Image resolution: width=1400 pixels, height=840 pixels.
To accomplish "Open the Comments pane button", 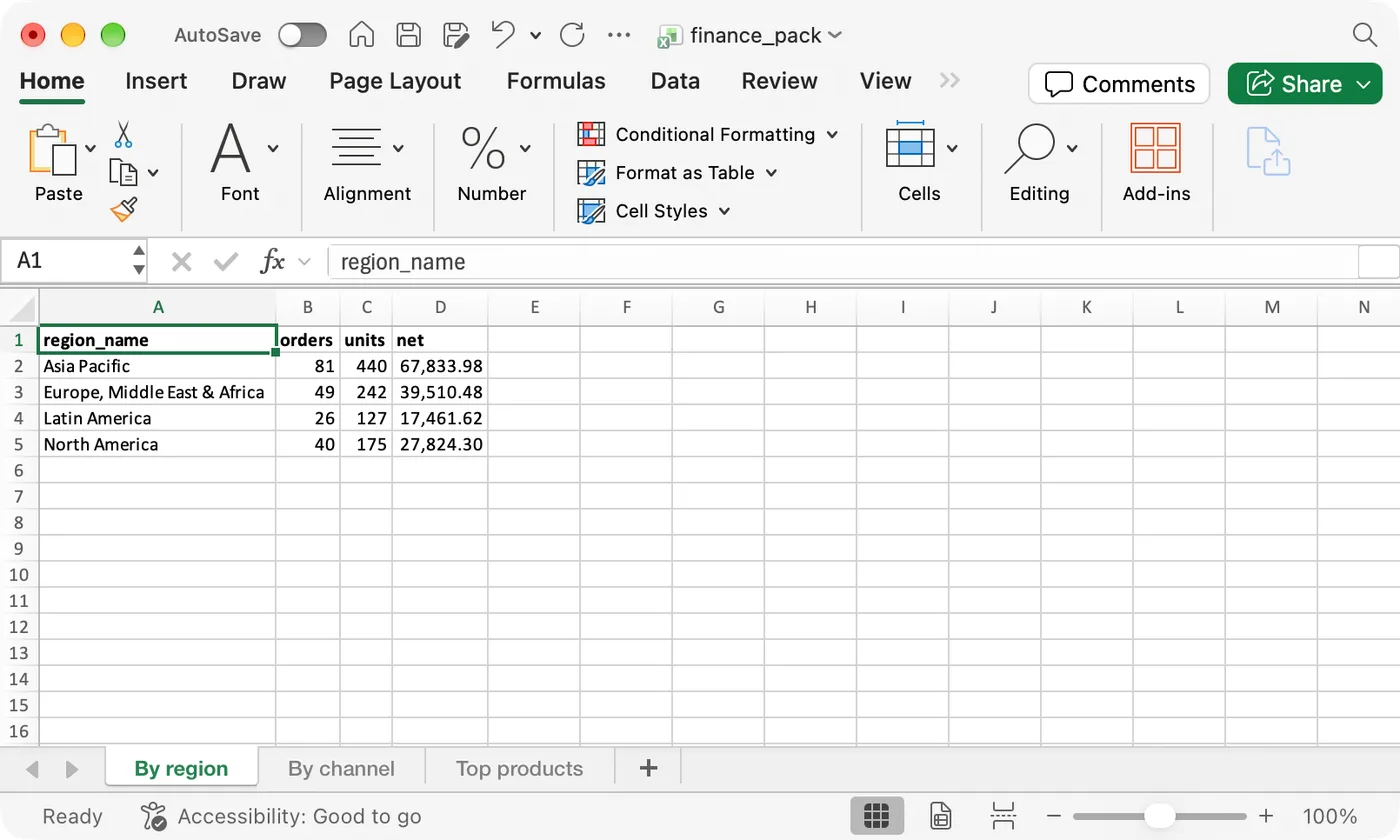I will 1119,84.
